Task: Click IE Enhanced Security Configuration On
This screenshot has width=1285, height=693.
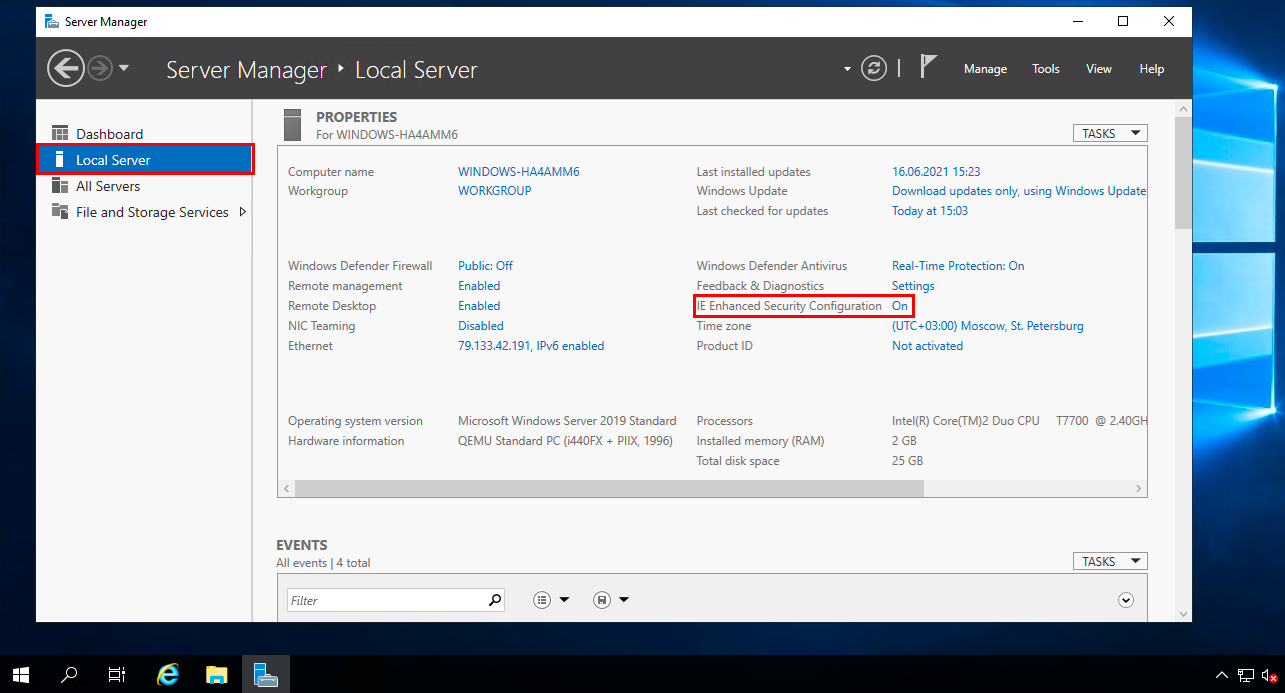Action: [900, 306]
